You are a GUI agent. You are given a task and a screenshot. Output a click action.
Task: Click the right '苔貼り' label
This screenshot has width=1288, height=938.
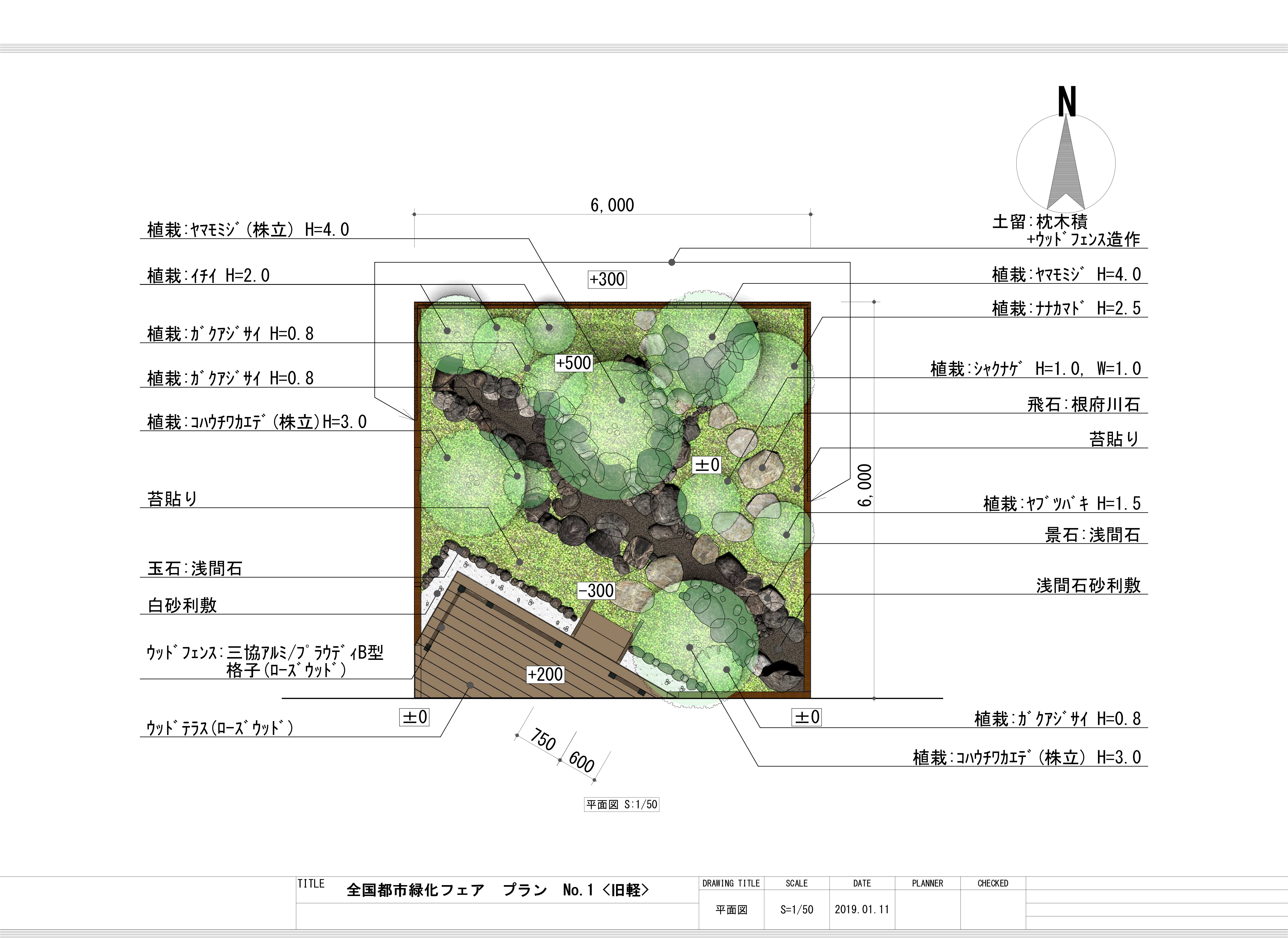[x=1114, y=438]
